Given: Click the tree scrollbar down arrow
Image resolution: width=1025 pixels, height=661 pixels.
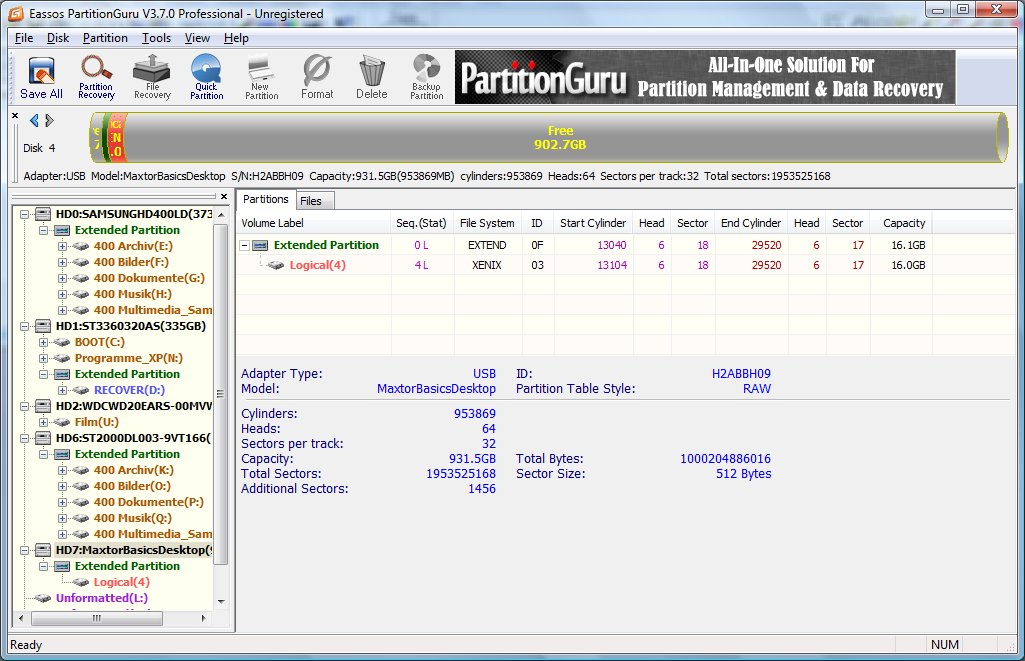Looking at the screenshot, I should tap(220, 602).
